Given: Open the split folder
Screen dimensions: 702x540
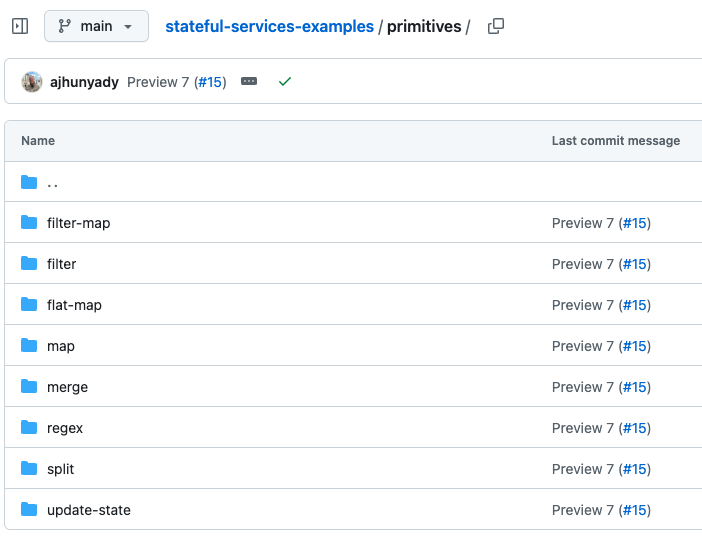Looking at the screenshot, I should pyautogui.click(x=60, y=469).
